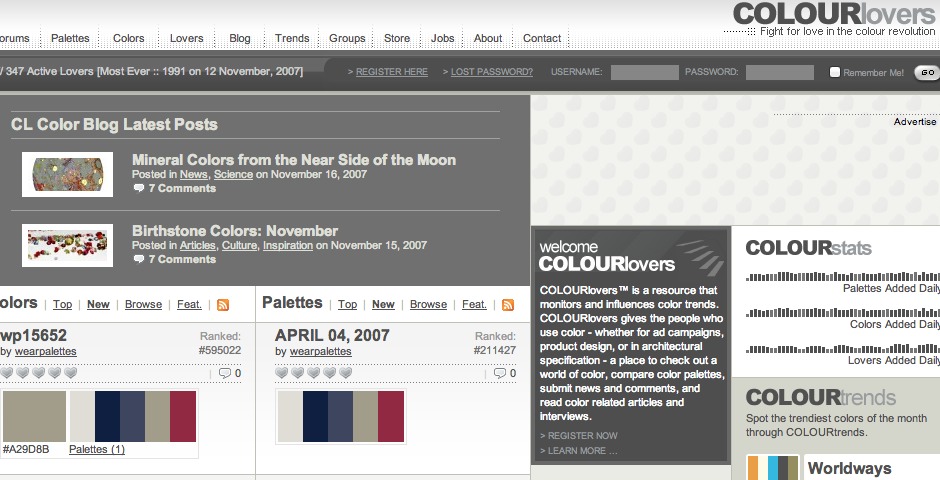Open the Blog navigation menu item
Viewport: 940px width, 480px height.
click(240, 38)
